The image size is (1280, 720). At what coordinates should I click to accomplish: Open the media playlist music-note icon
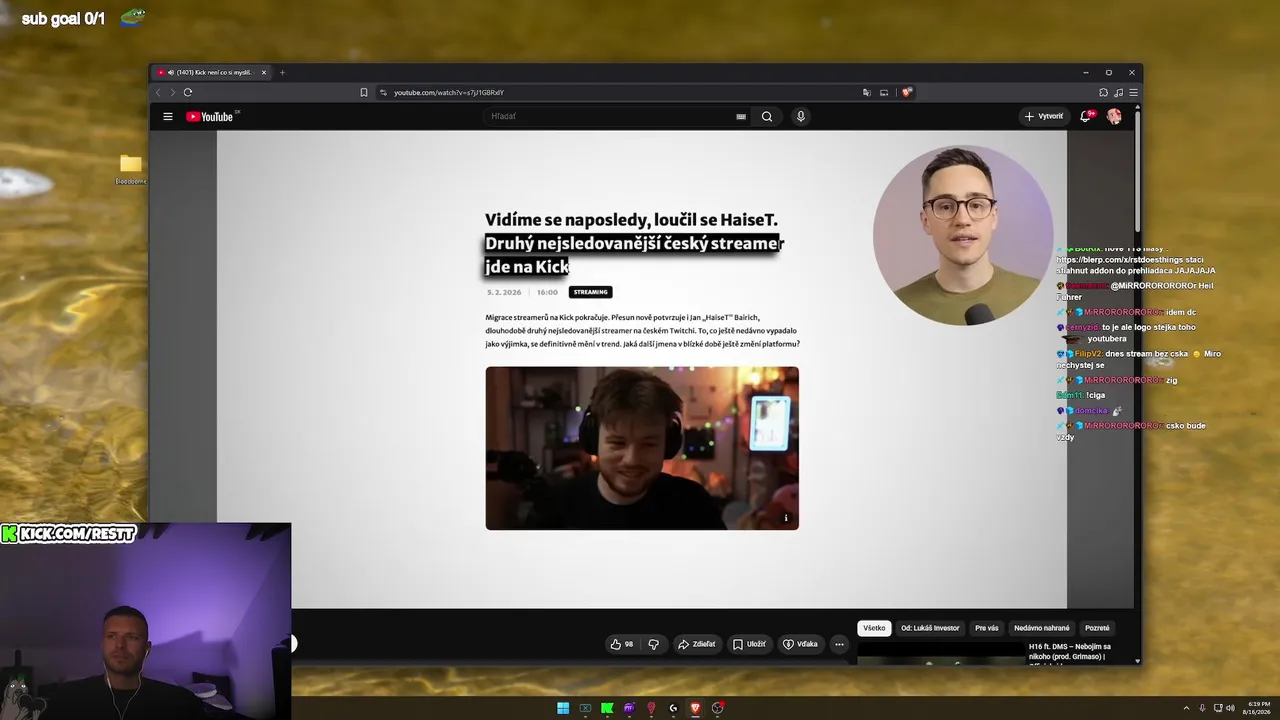[1118, 92]
